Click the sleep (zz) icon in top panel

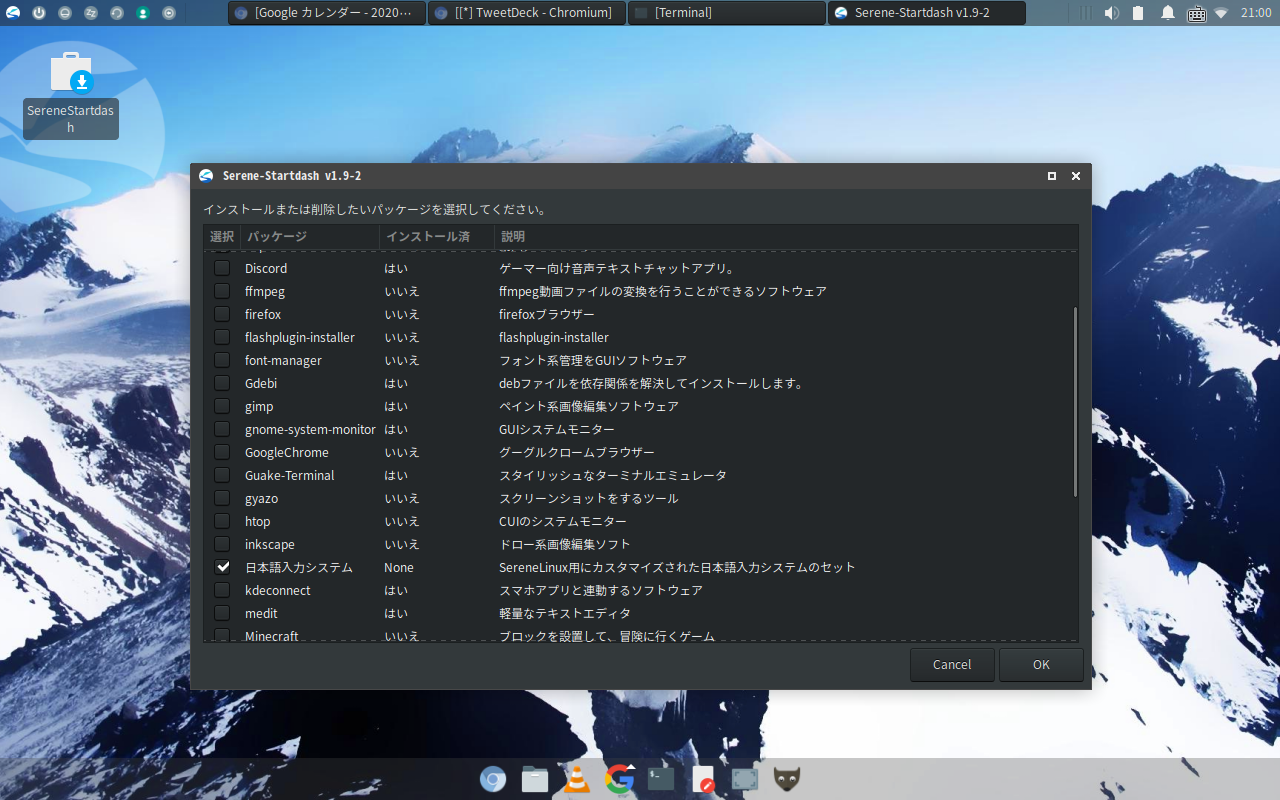tap(91, 13)
